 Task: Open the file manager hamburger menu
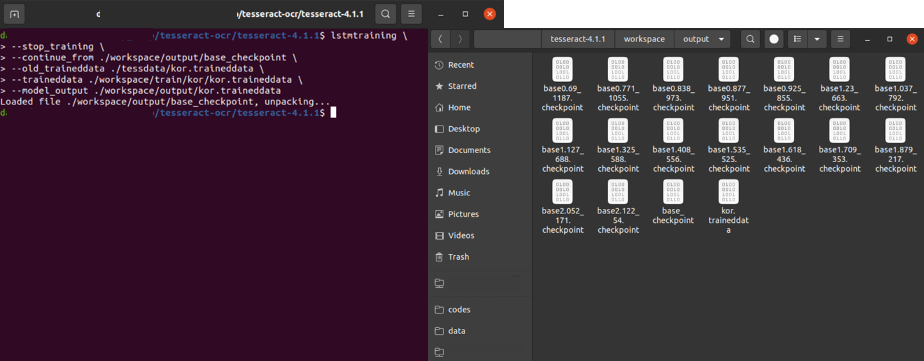tap(840, 39)
